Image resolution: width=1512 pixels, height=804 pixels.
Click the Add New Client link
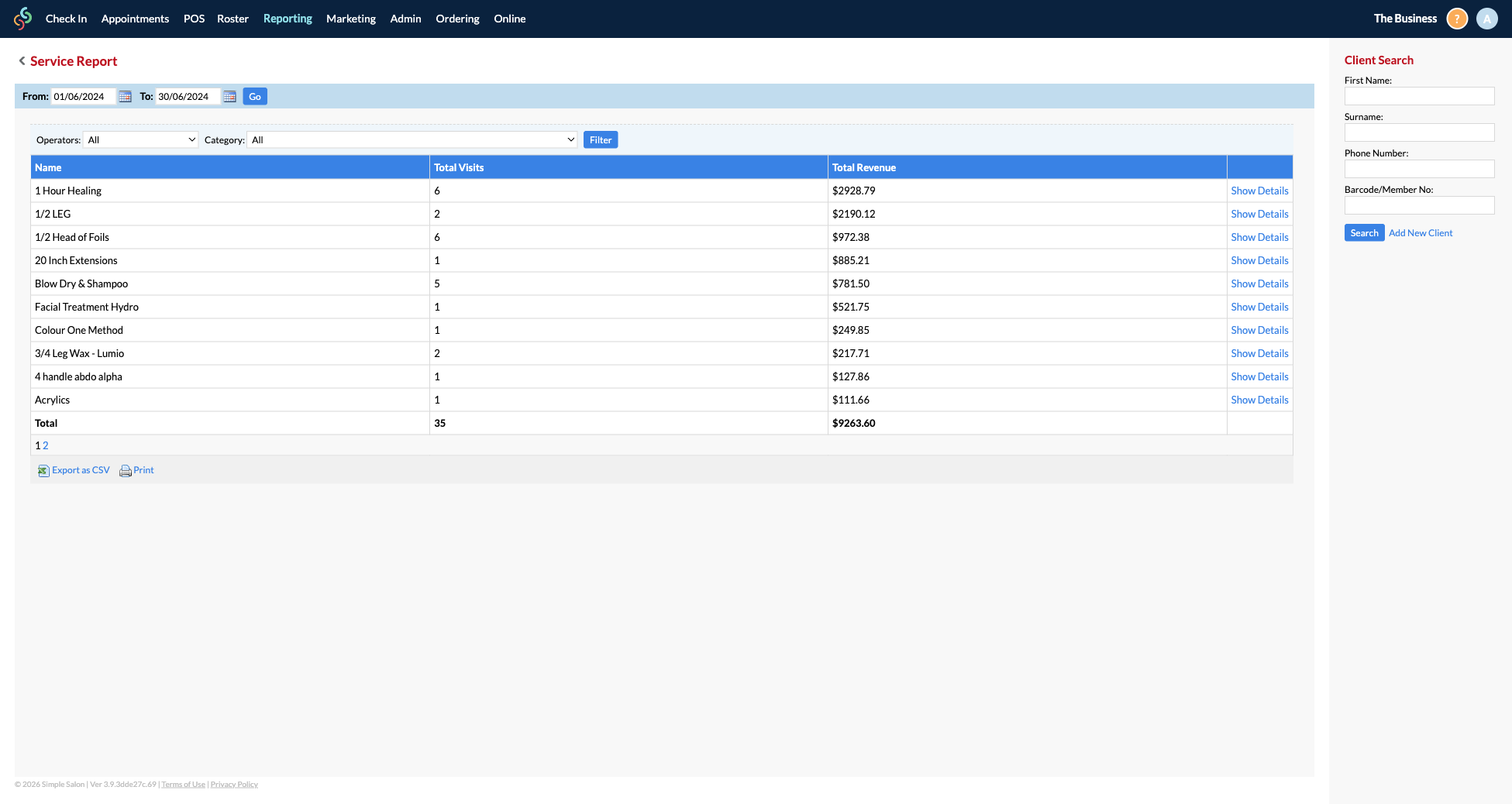(1420, 233)
